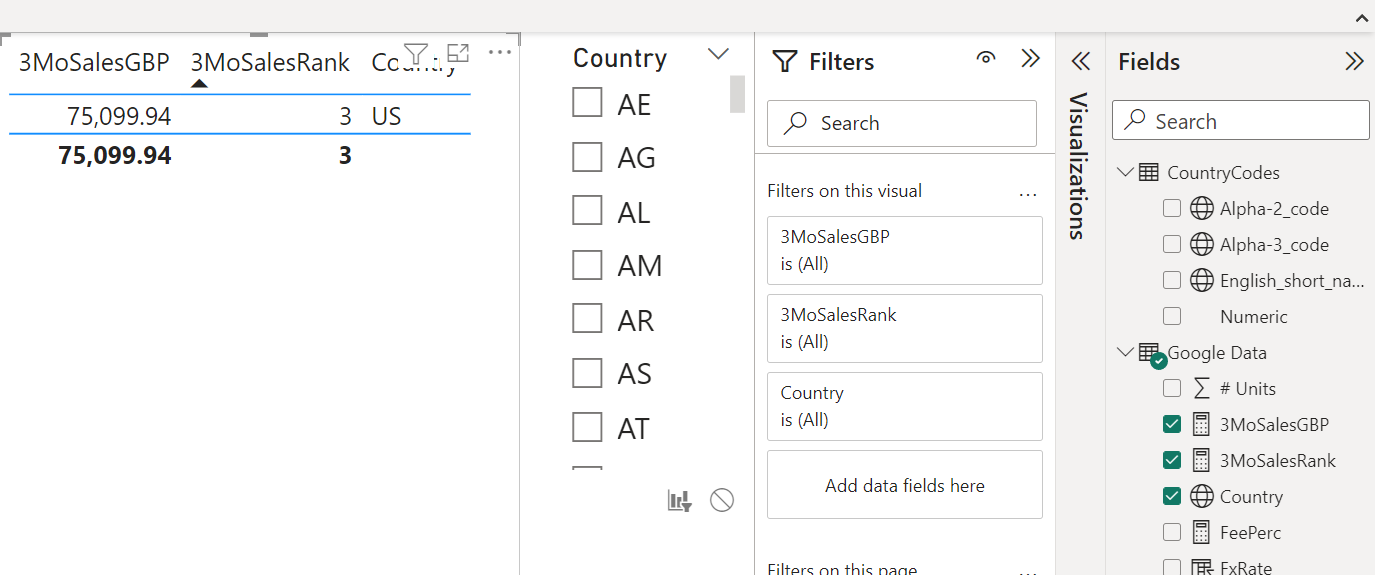This screenshot has height=575, width=1375.
Task: Click the measure icon next to 3MoSalesRank field
Action: (x=1201, y=460)
